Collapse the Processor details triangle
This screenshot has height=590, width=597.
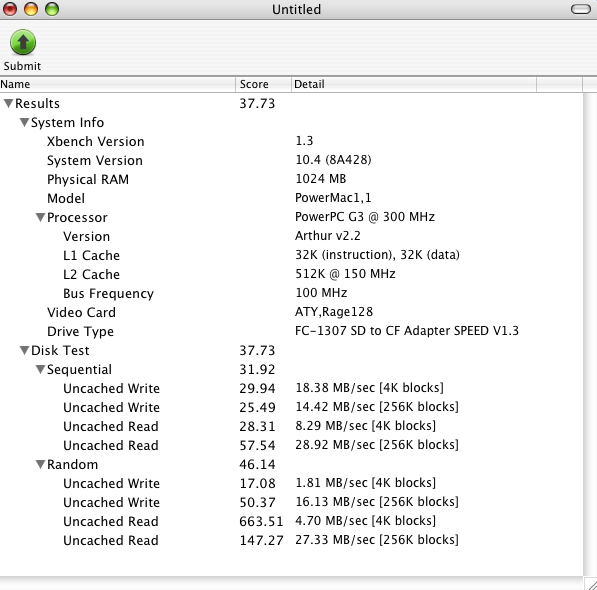pos(41,217)
